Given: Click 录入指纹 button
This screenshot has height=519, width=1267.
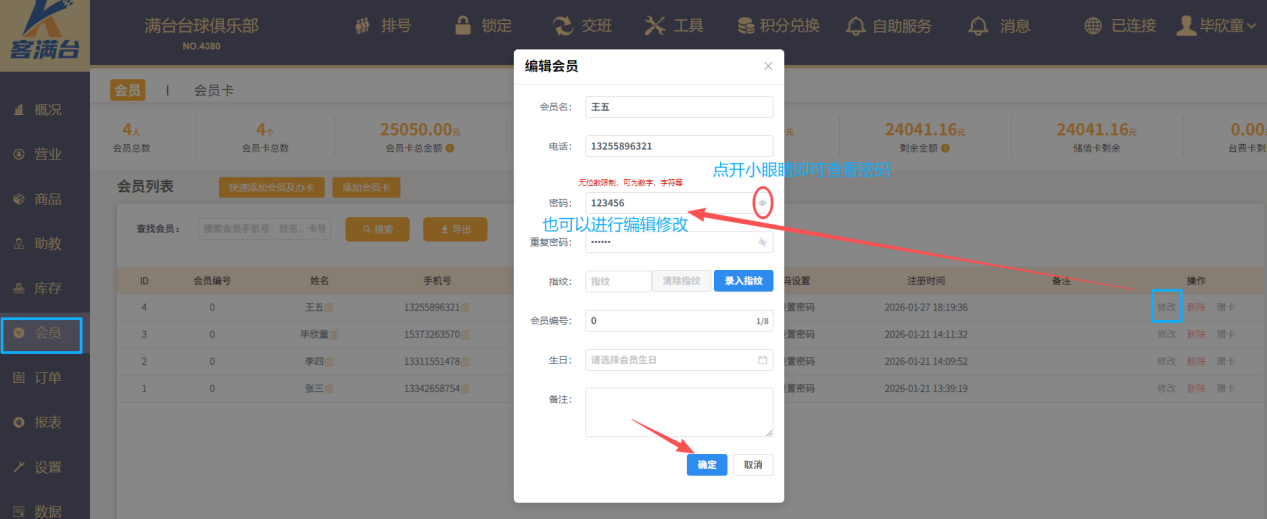Looking at the screenshot, I should (x=743, y=281).
